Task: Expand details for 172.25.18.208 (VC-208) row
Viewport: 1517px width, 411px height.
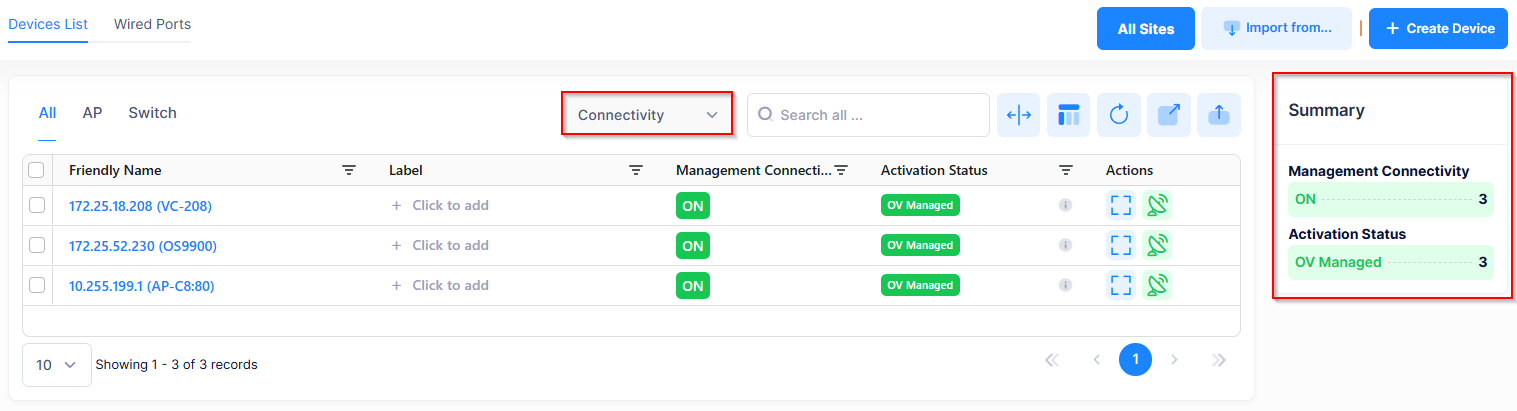Action: (1121, 205)
